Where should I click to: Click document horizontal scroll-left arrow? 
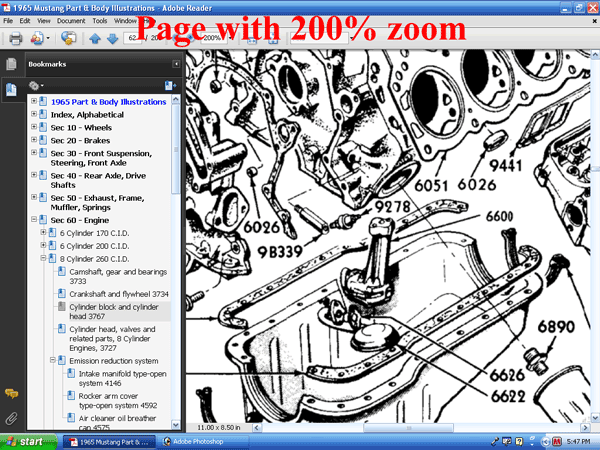click(x=256, y=427)
